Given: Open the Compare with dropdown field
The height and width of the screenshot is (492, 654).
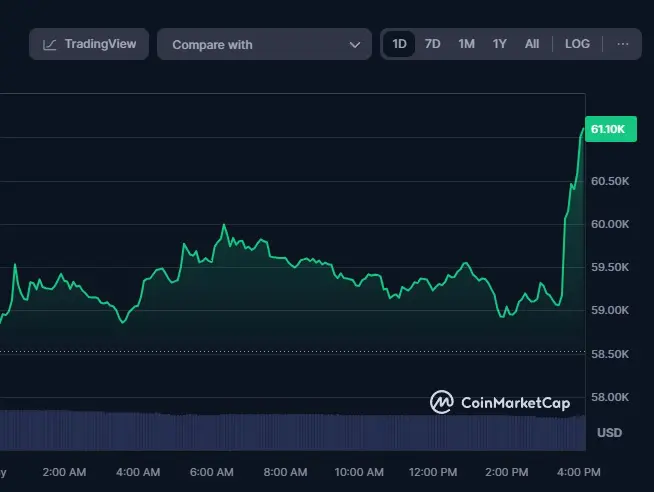Looking at the screenshot, I should point(265,45).
